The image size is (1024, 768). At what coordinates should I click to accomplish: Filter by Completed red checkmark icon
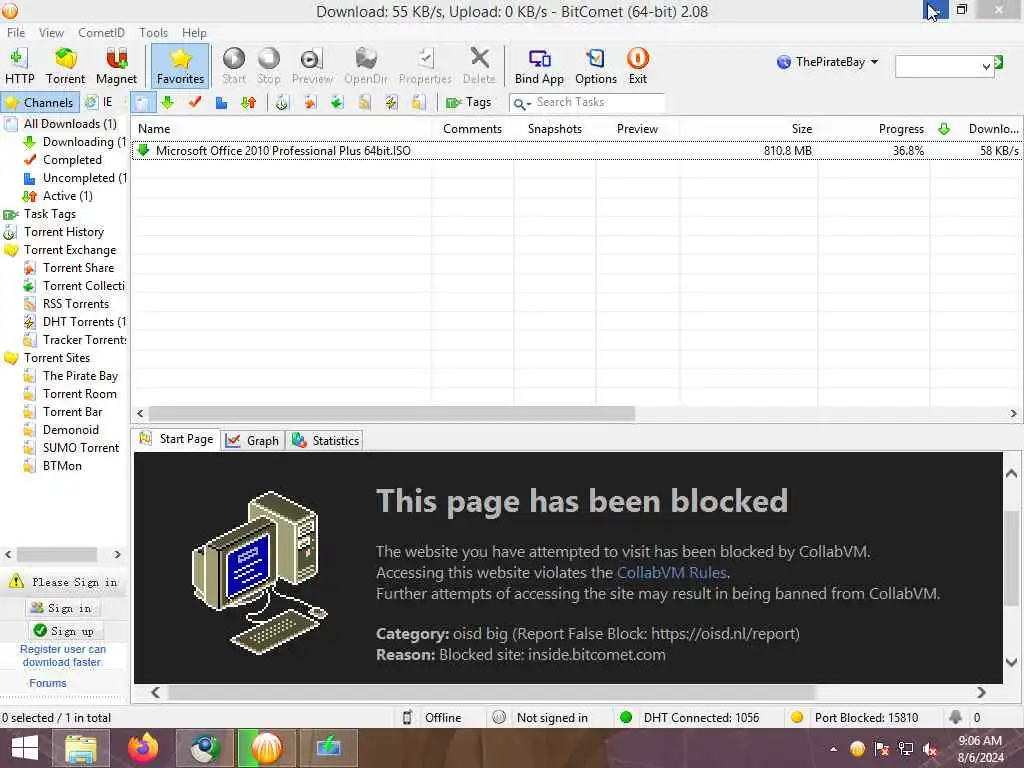(195, 103)
